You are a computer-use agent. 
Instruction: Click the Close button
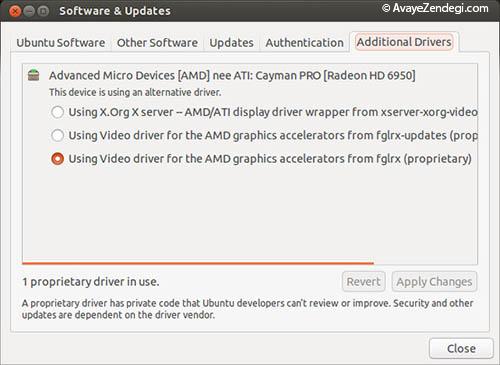coord(461,349)
